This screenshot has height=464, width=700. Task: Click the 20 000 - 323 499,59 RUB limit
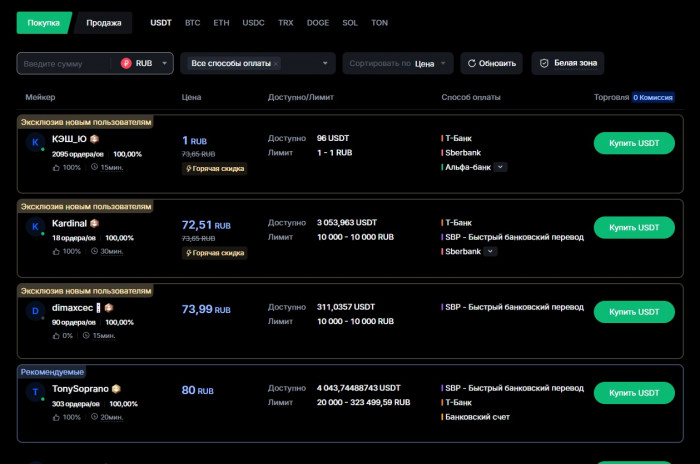[x=363, y=402]
